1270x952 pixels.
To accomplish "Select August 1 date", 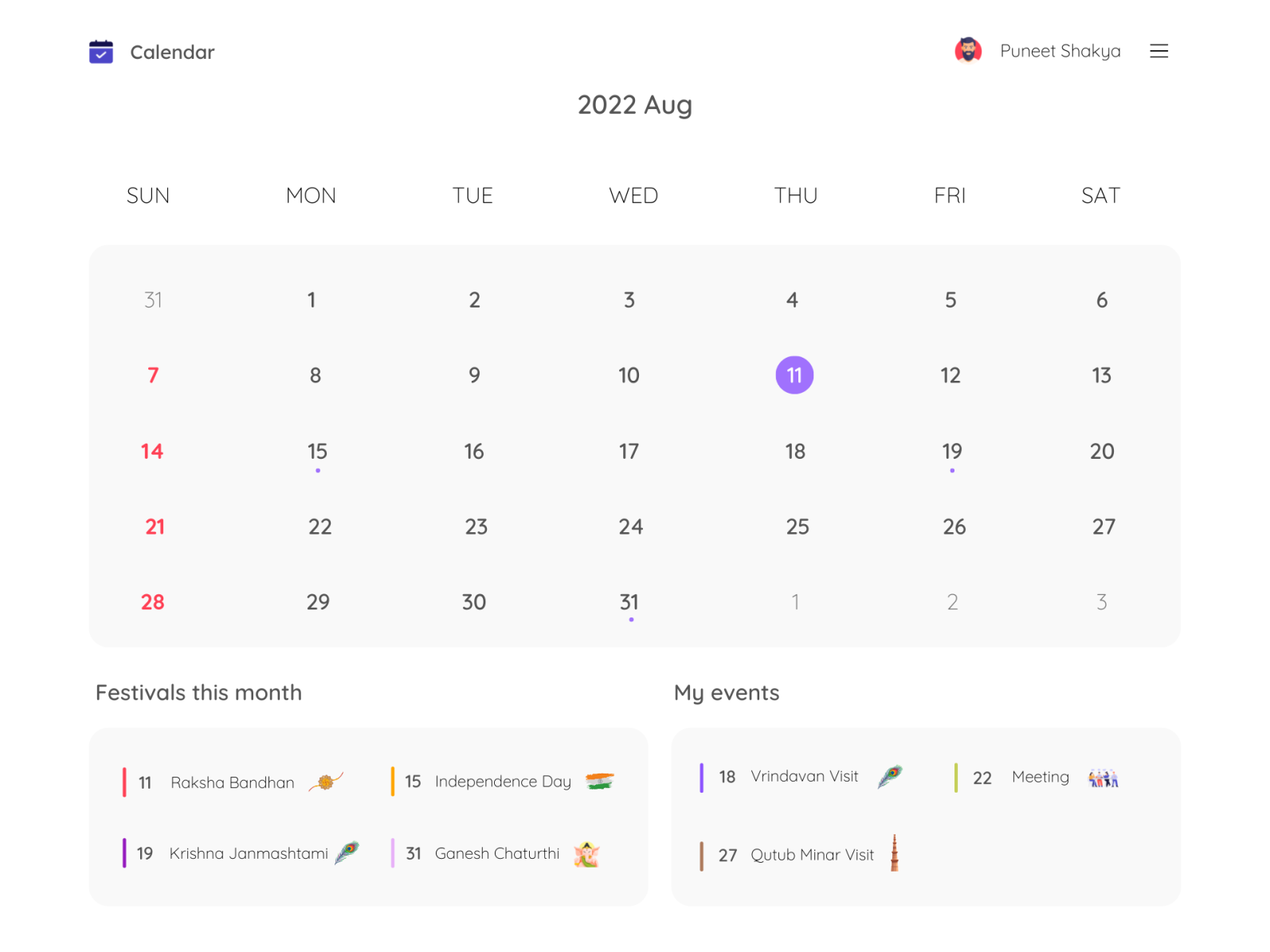I will pos(312,300).
